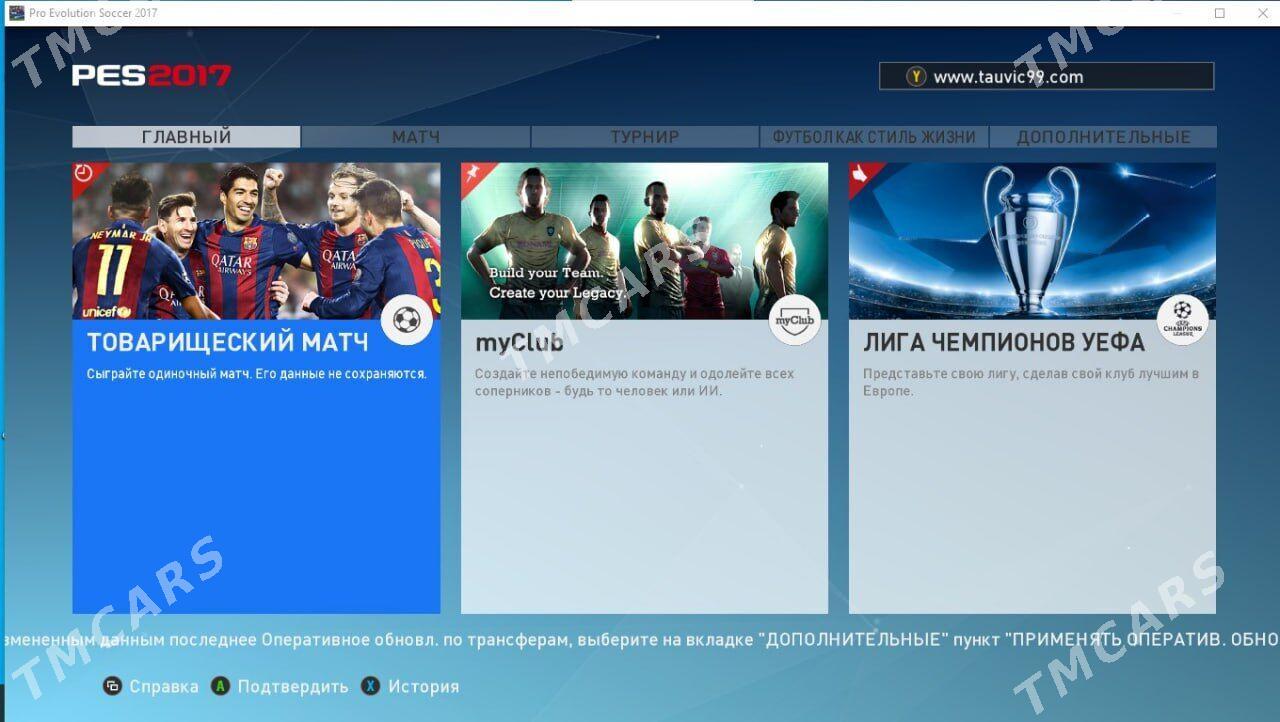
Task: Click the myClub shield badge icon
Action: (x=795, y=320)
